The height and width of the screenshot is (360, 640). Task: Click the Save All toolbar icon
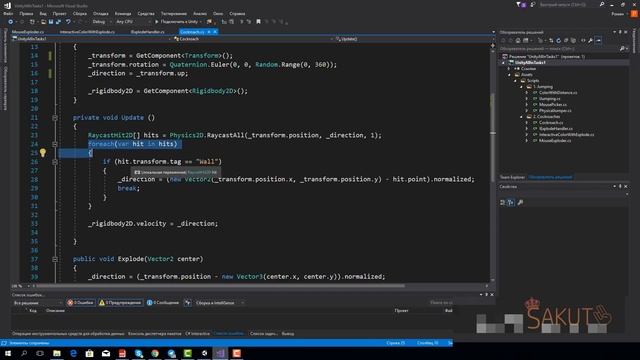click(58, 22)
